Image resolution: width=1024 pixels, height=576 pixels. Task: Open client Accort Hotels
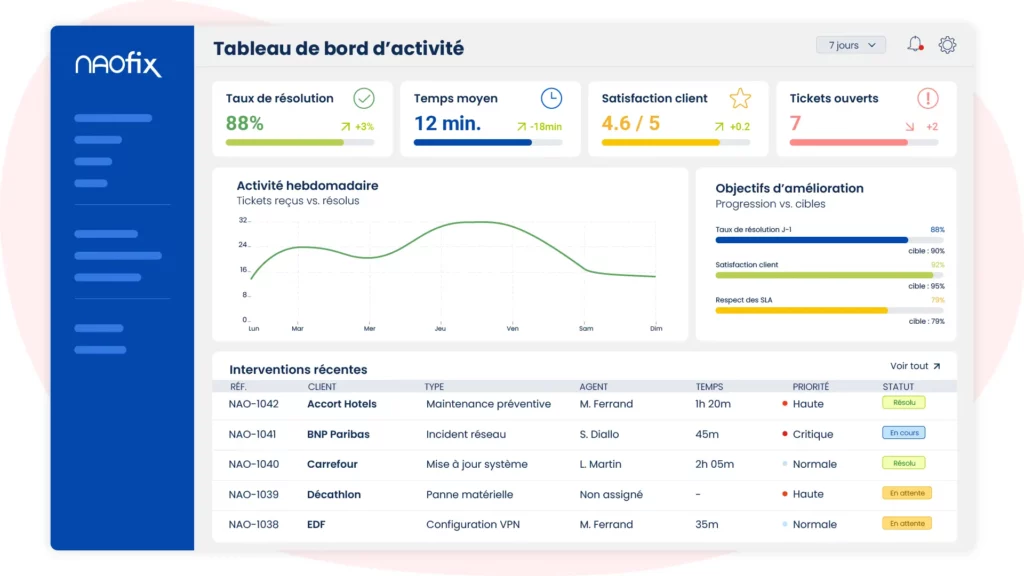pyautogui.click(x=342, y=404)
